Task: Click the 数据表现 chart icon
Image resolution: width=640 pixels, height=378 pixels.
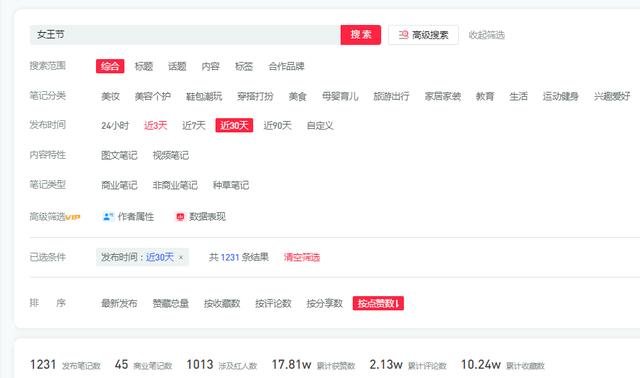Action: [x=180, y=217]
